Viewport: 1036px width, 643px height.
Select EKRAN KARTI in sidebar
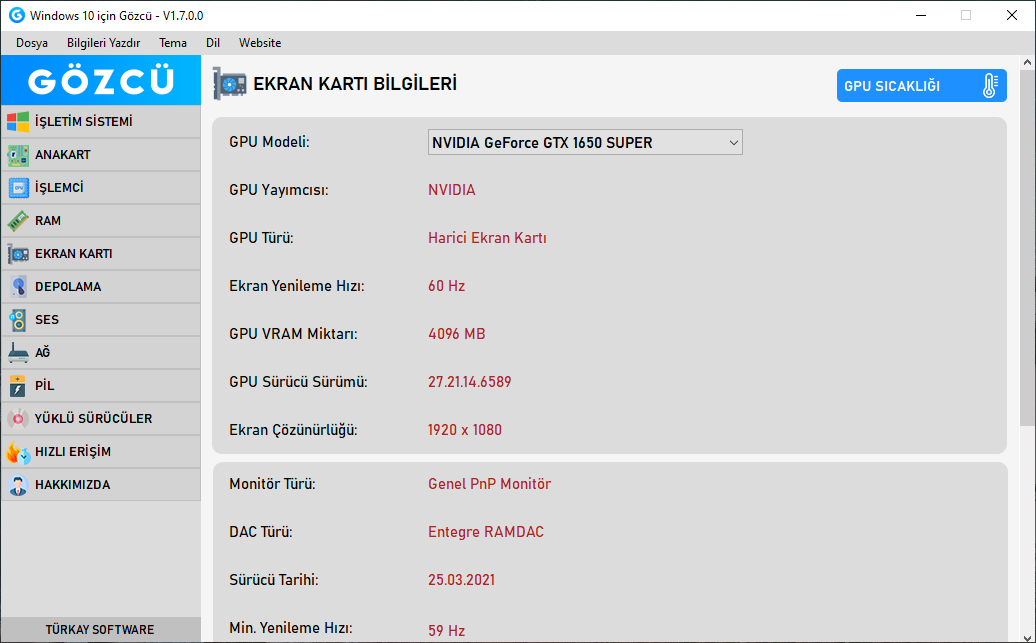pos(100,254)
